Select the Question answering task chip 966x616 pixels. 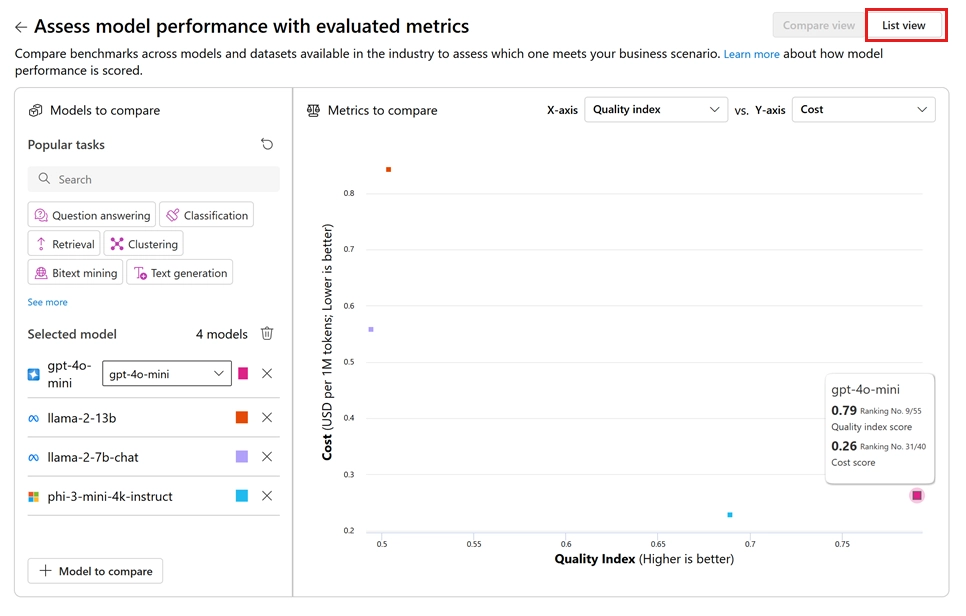[x=92, y=215]
